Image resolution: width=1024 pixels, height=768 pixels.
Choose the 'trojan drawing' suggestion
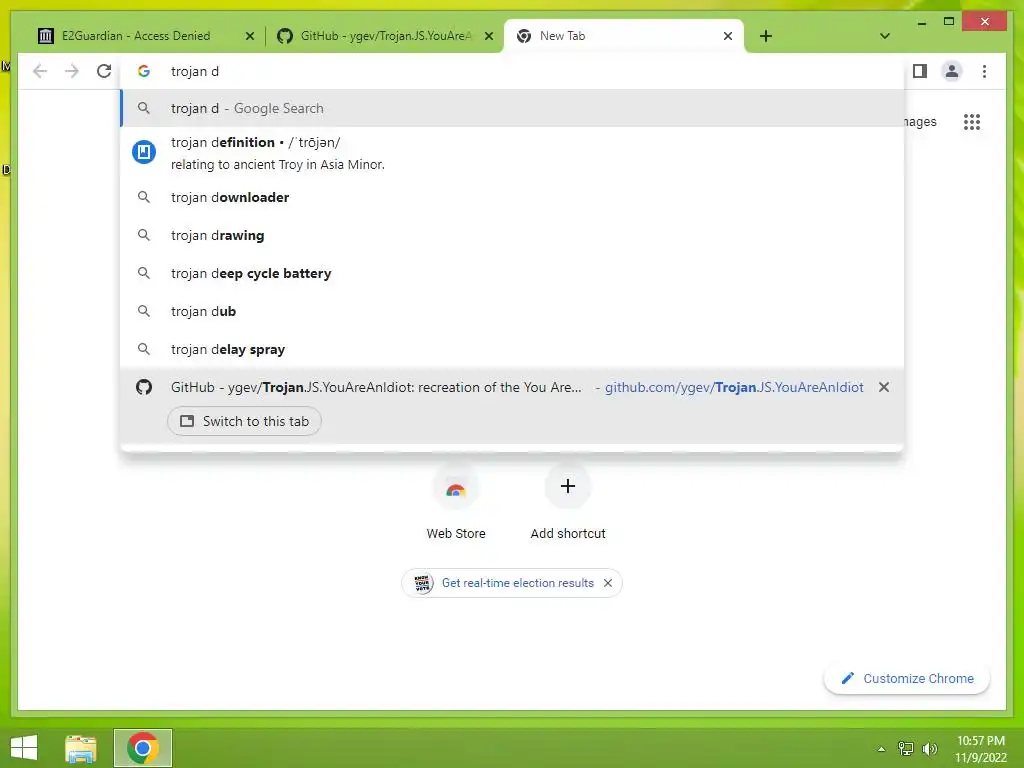pyautogui.click(x=513, y=235)
